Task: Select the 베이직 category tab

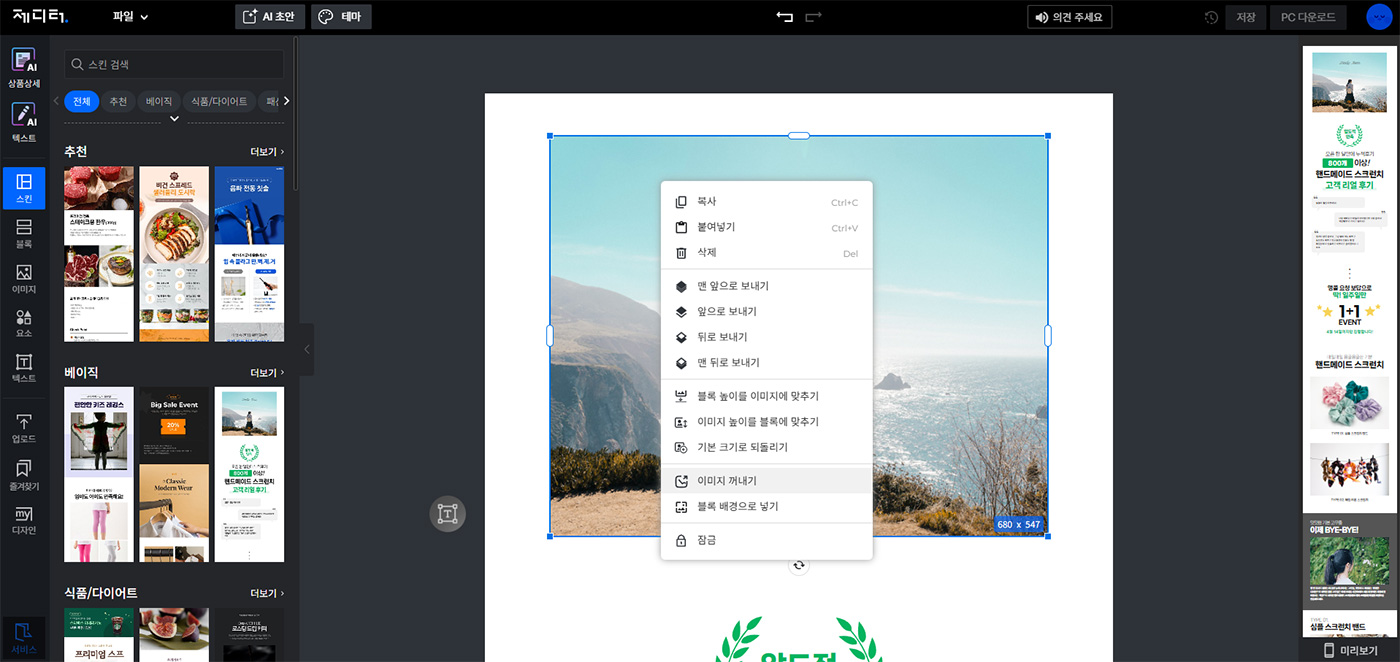Action: 158,101
